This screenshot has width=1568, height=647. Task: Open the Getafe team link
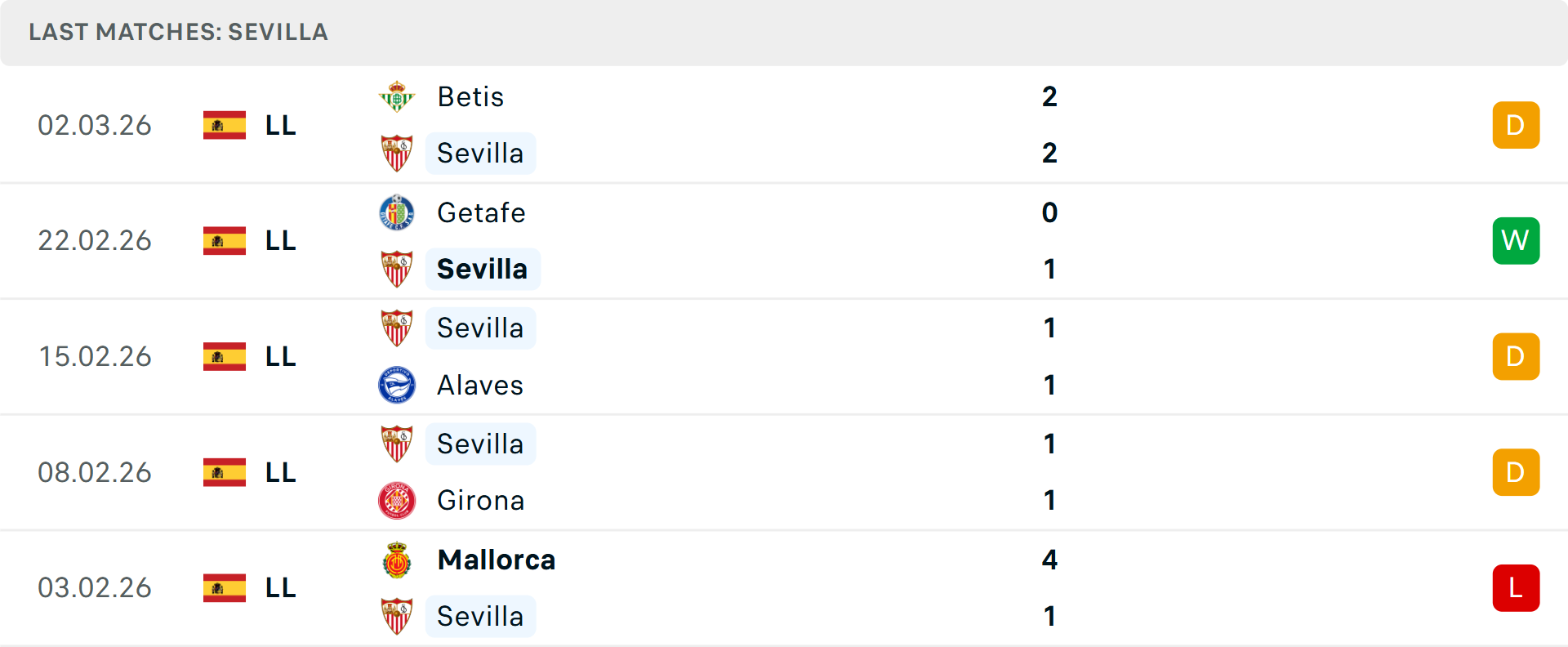pyautogui.click(x=481, y=213)
